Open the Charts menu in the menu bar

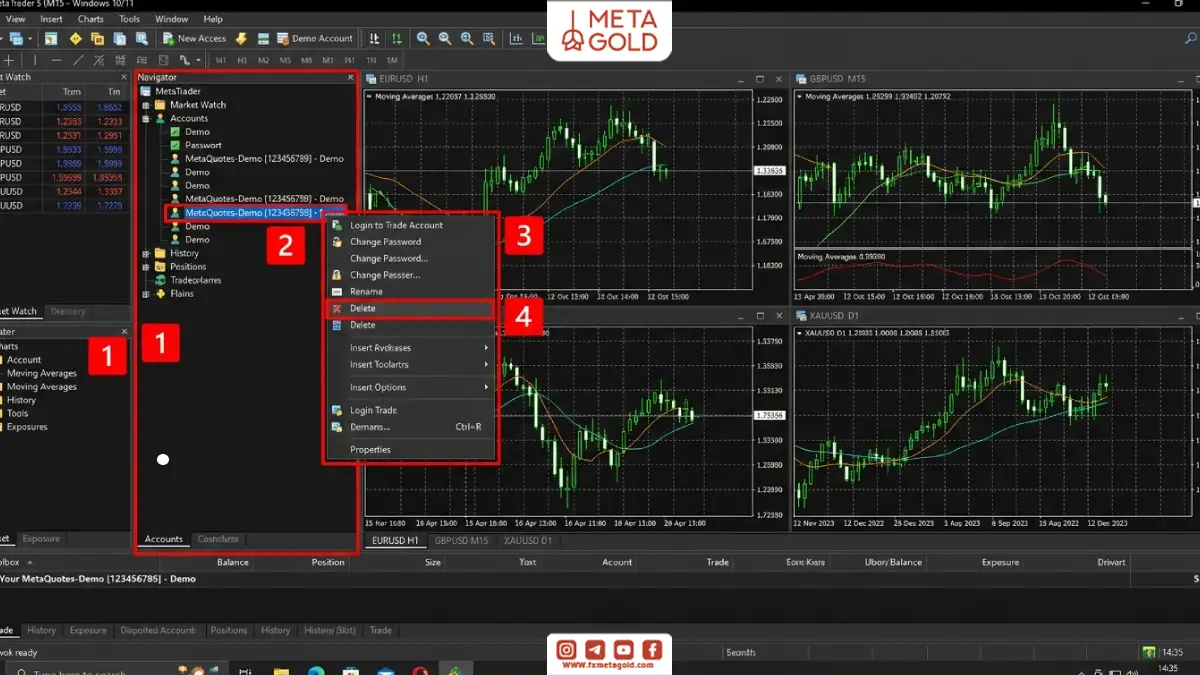90,19
